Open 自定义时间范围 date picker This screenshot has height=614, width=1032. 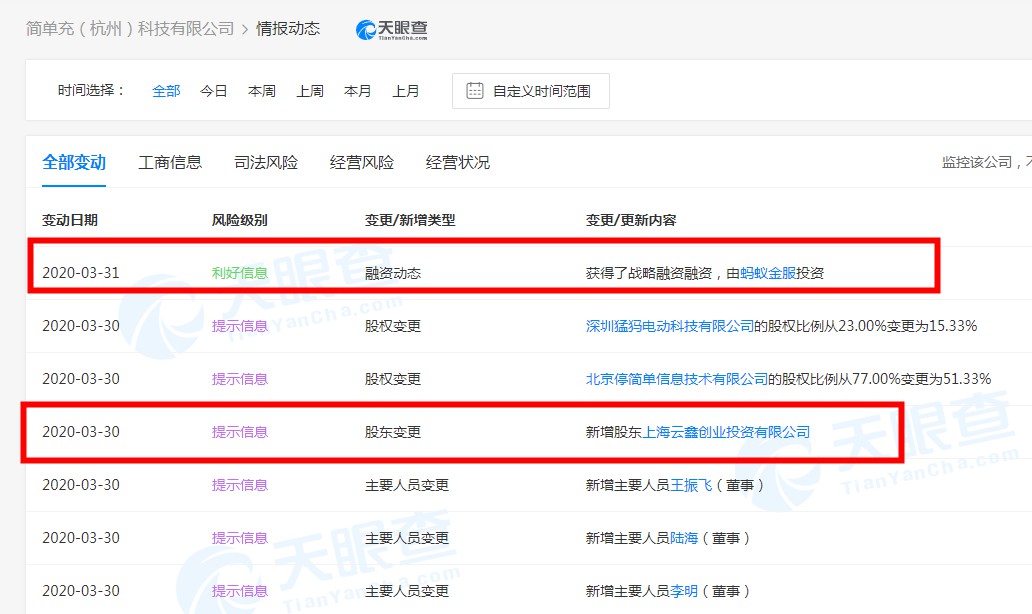[530, 91]
